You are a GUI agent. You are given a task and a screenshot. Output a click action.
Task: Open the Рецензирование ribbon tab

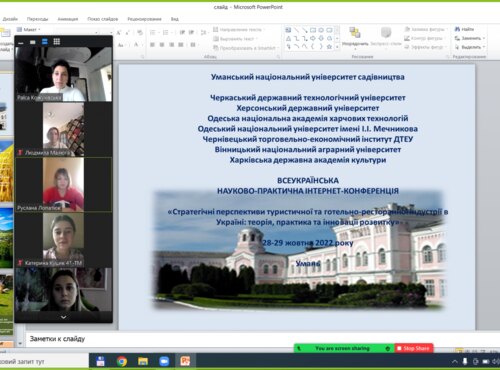(144, 19)
